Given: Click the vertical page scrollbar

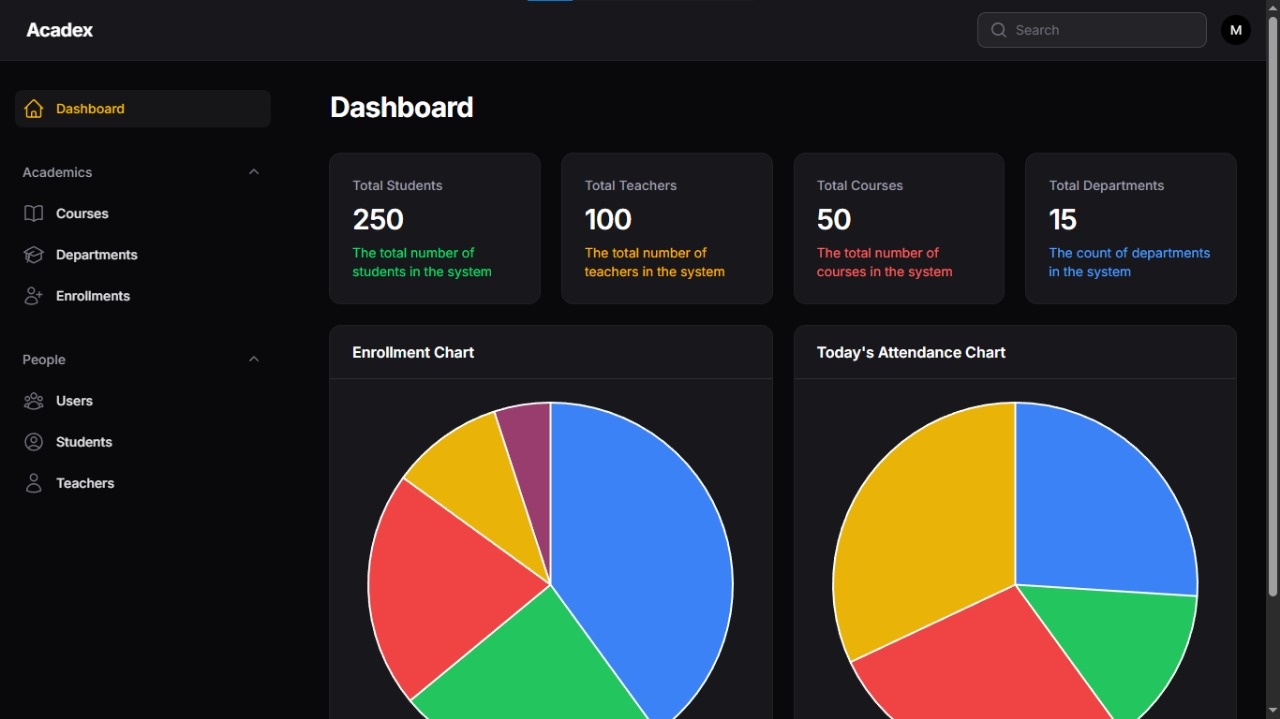Looking at the screenshot, I should click(1272, 300).
